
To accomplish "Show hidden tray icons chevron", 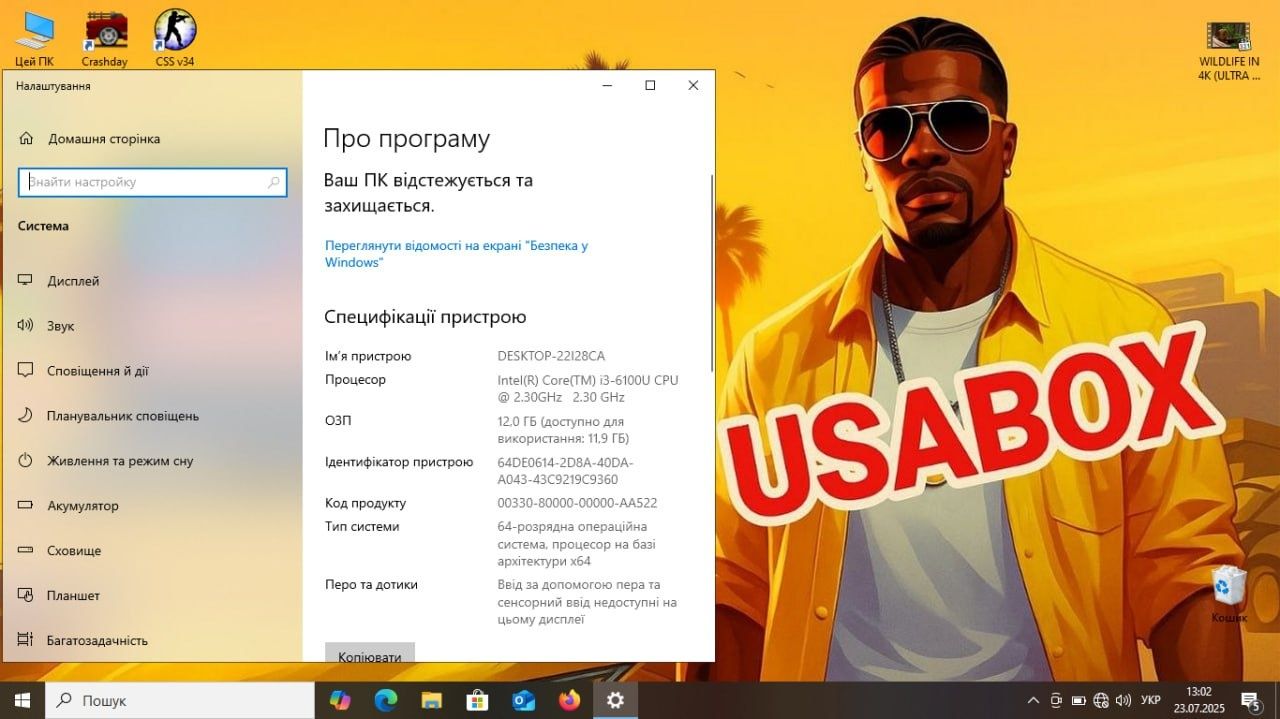I will [x=1033, y=700].
